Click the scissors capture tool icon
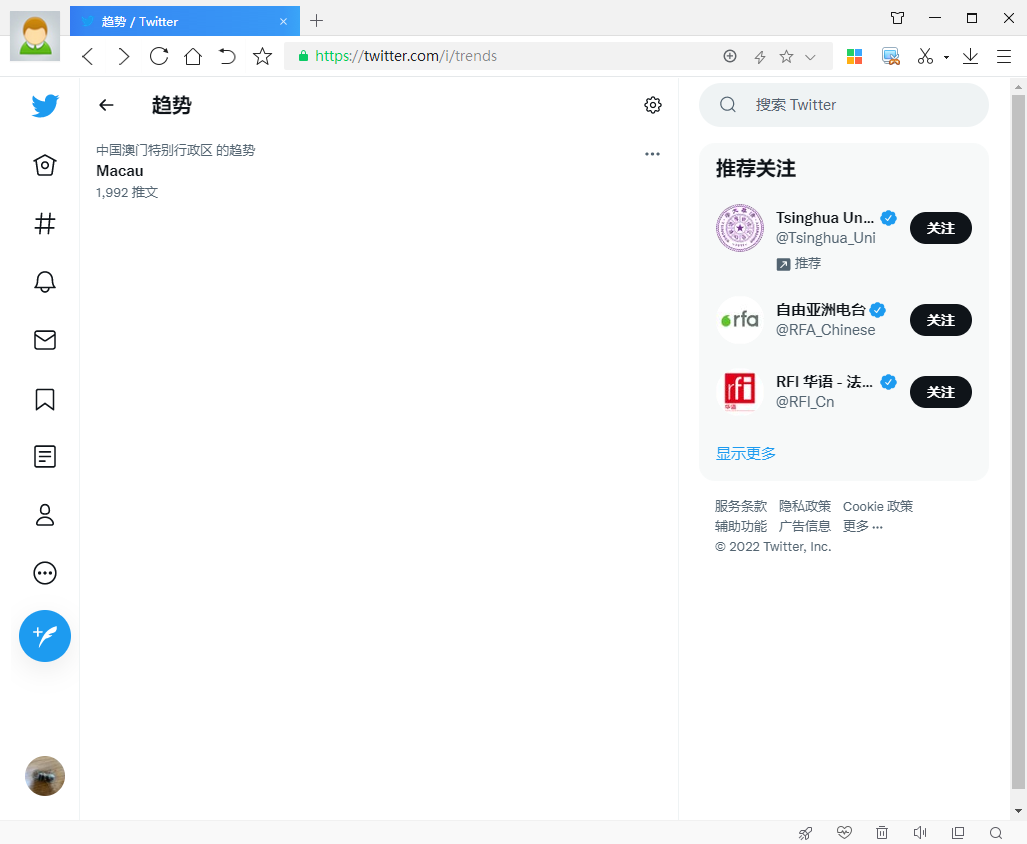 coord(925,56)
